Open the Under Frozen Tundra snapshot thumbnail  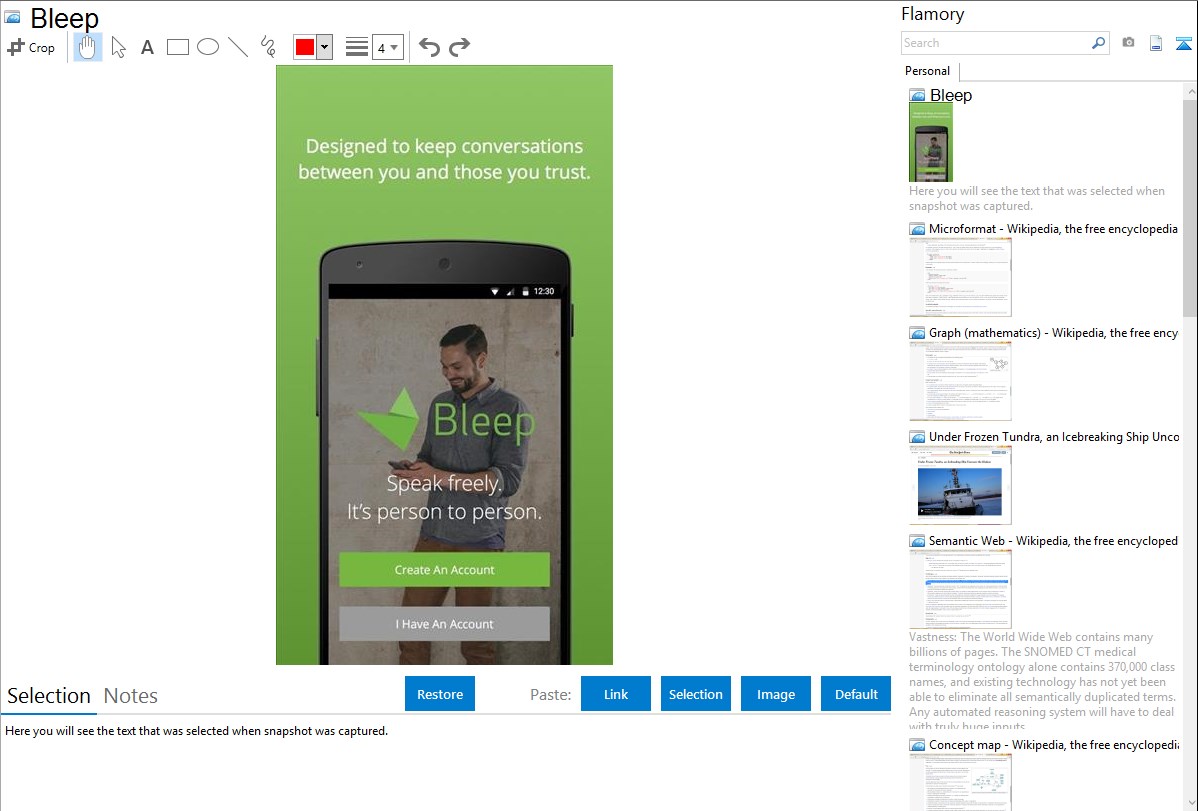(x=960, y=485)
